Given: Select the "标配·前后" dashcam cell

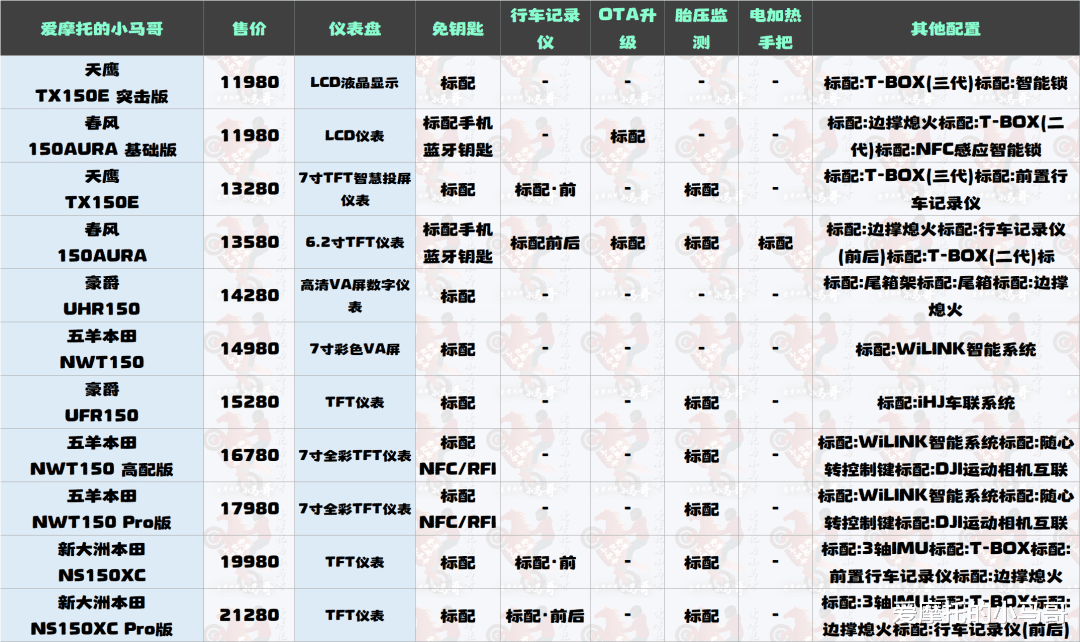Looking at the screenshot, I should click(545, 615).
